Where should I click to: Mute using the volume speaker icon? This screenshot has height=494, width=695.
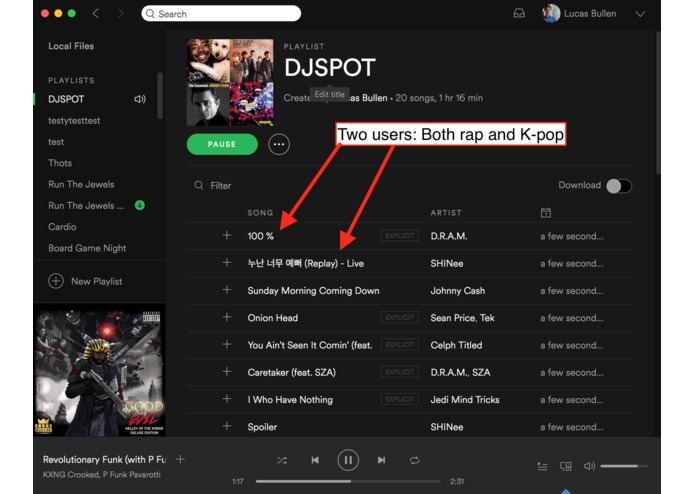pos(589,466)
